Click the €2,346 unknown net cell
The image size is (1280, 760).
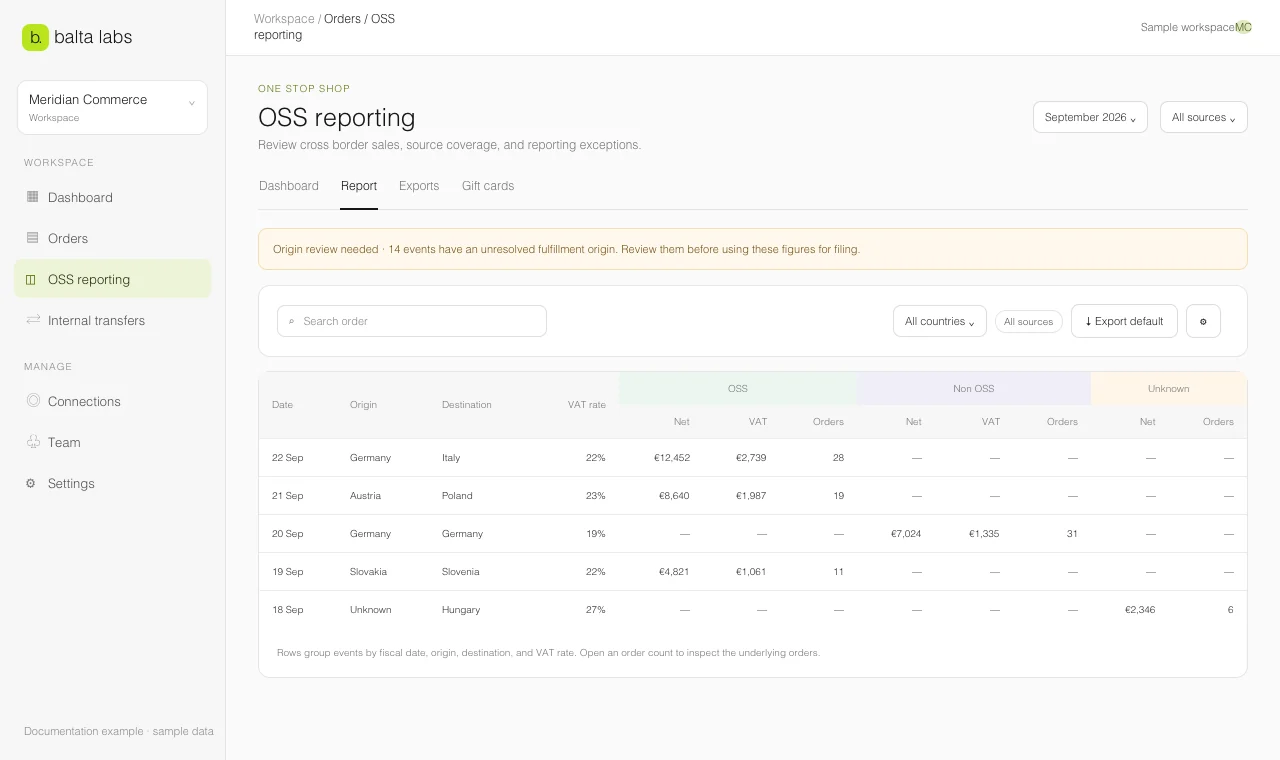pos(1140,610)
